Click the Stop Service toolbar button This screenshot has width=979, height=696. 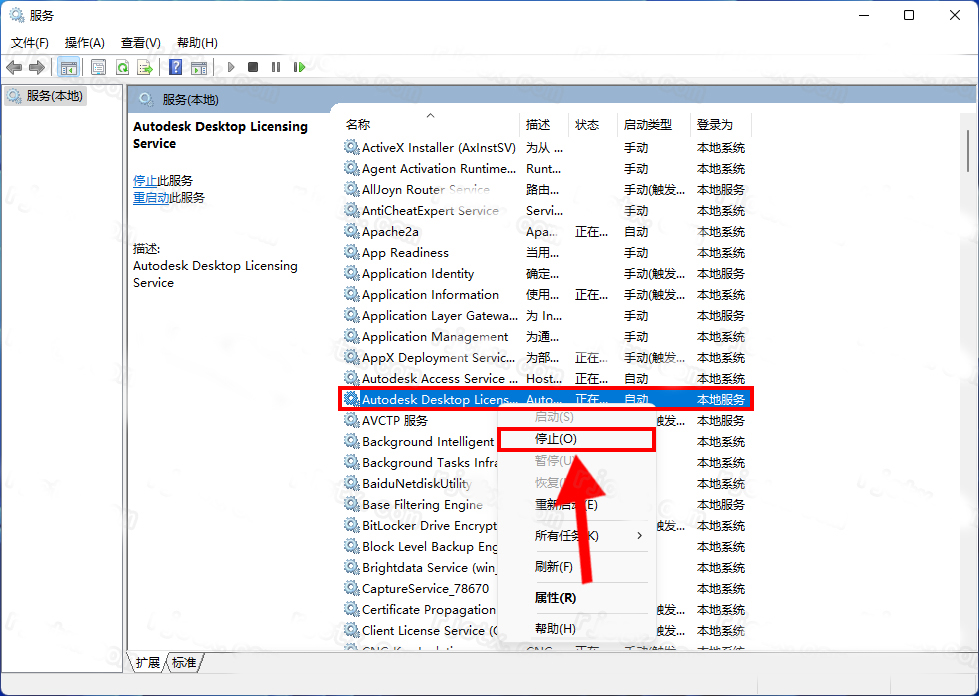[x=253, y=67]
